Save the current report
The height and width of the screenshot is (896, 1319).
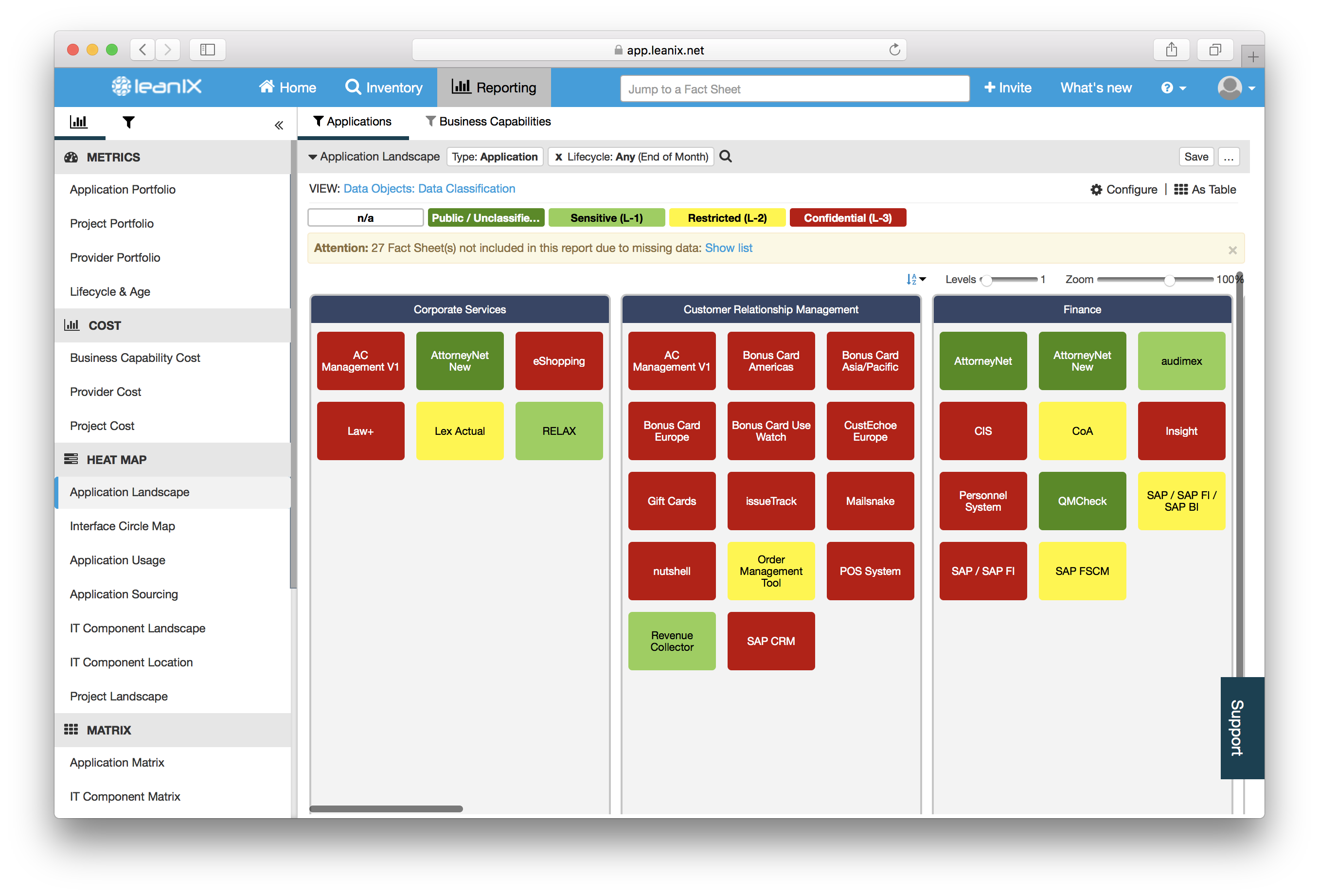1196,157
